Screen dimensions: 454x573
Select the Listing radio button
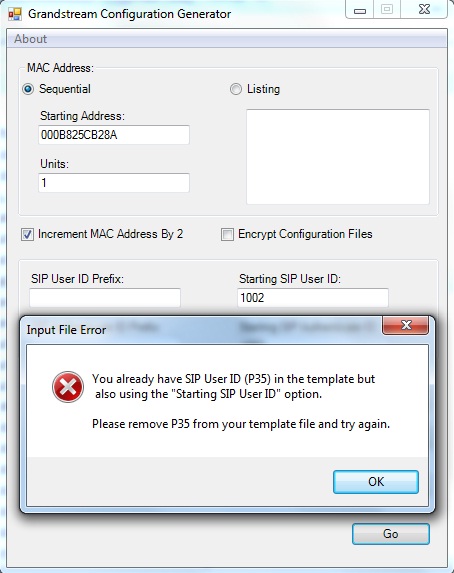click(236, 89)
